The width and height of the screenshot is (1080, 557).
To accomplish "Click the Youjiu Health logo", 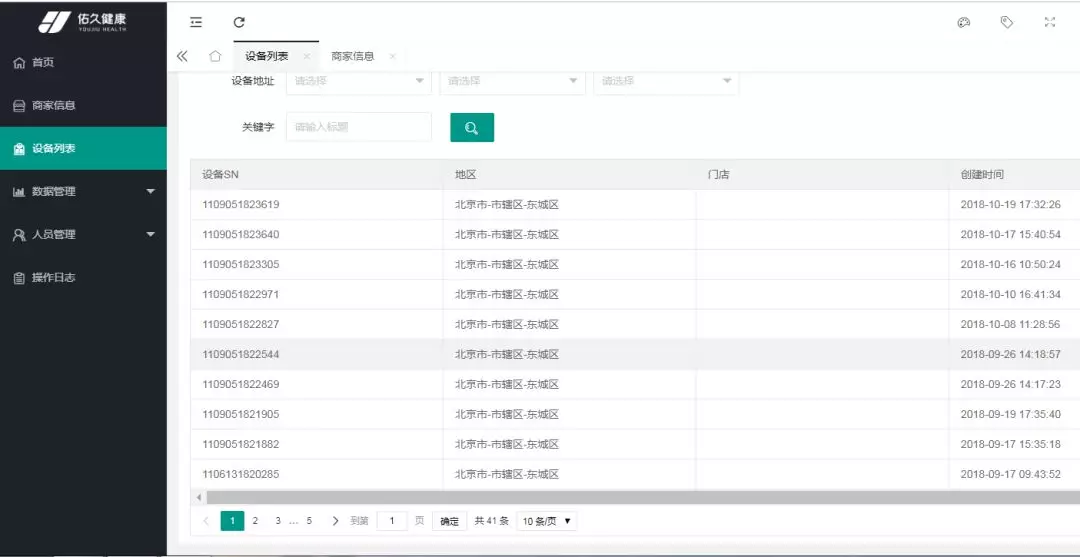I will (83, 22).
